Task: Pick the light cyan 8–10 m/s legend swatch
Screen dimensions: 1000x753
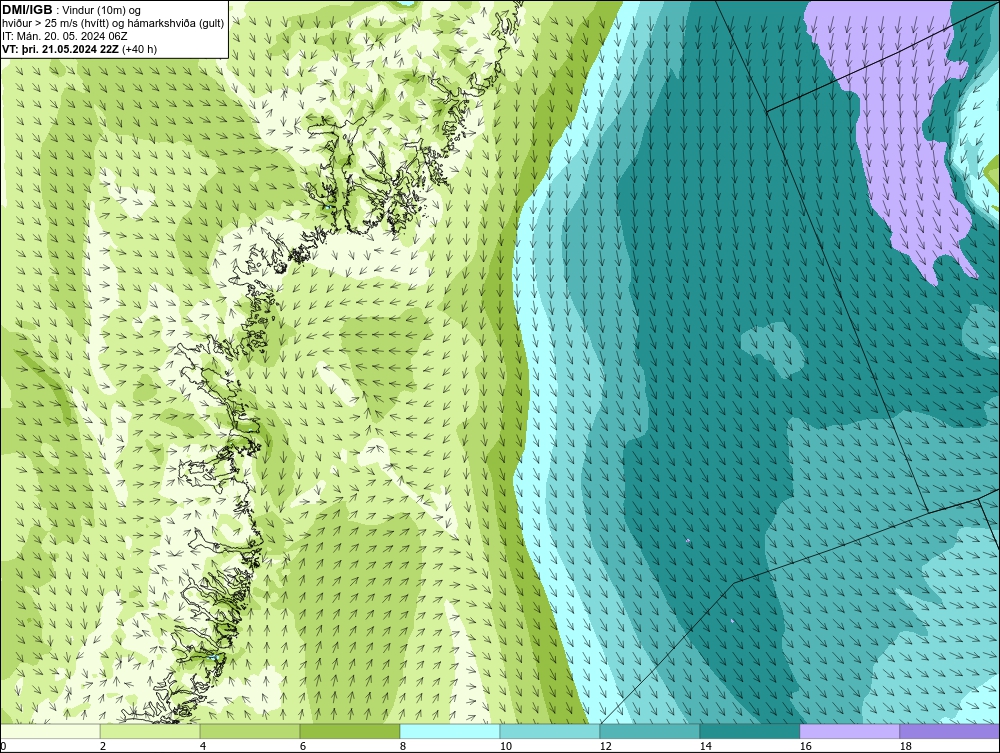Action: (450, 731)
